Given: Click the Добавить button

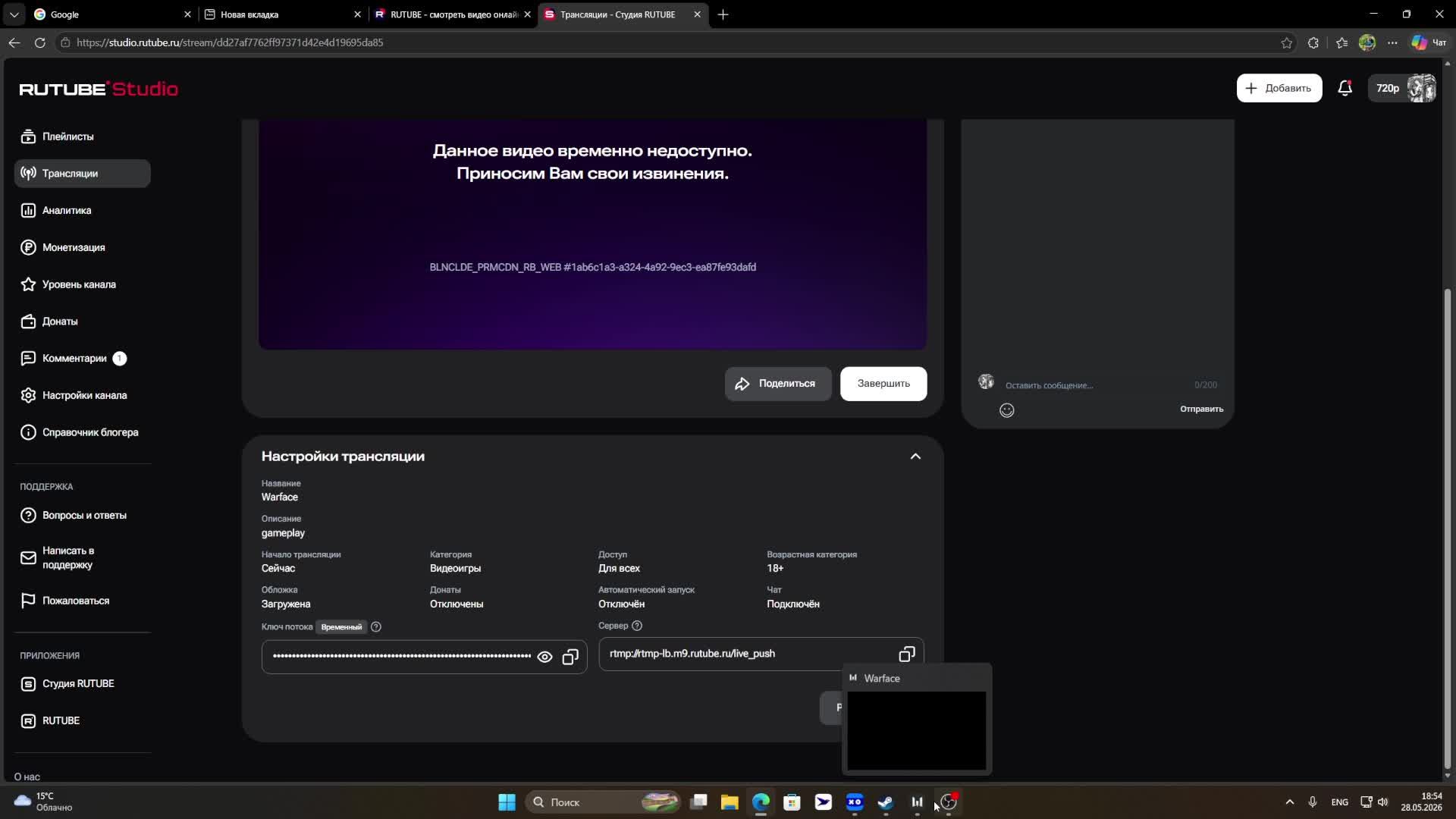Looking at the screenshot, I should click(x=1279, y=88).
